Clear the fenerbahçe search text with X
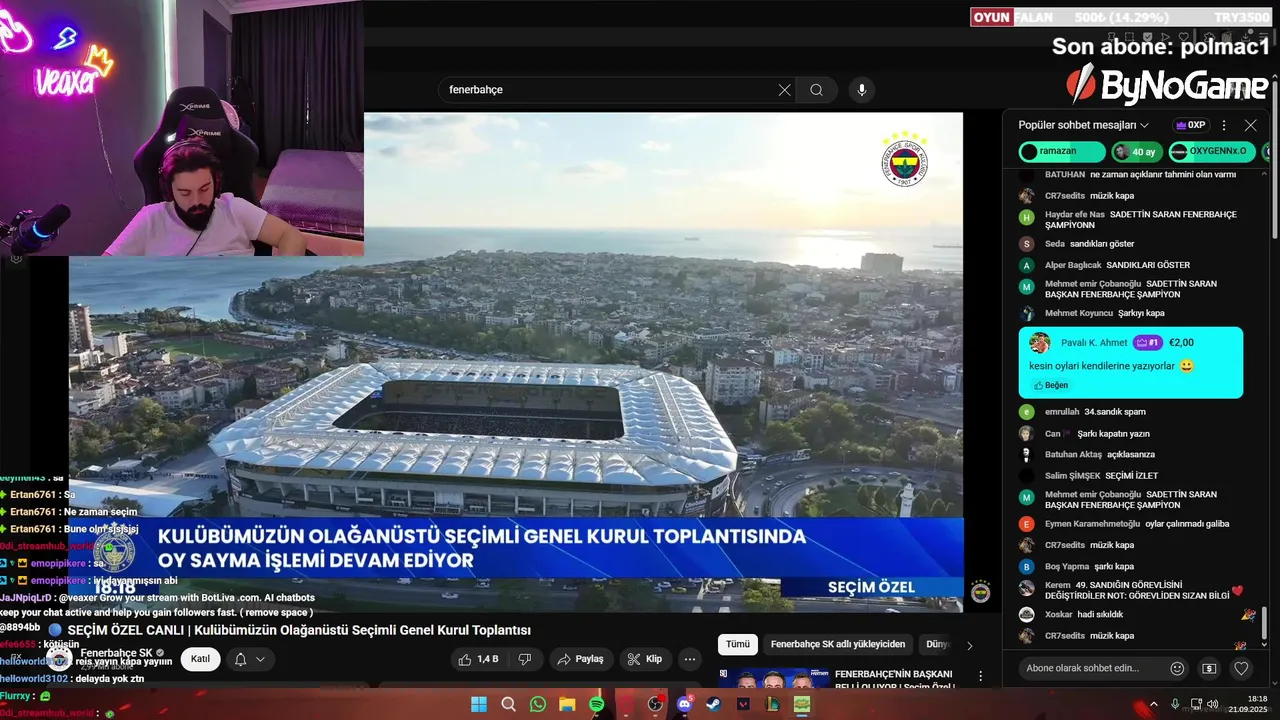The width and height of the screenshot is (1280, 720). tap(785, 90)
